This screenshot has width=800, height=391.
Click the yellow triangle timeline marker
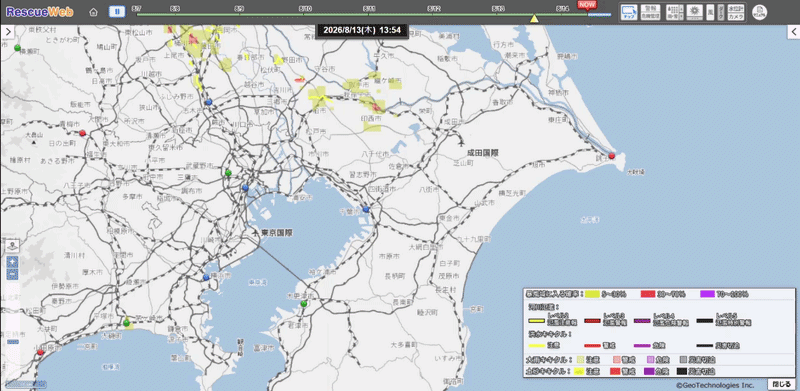tap(534, 18)
